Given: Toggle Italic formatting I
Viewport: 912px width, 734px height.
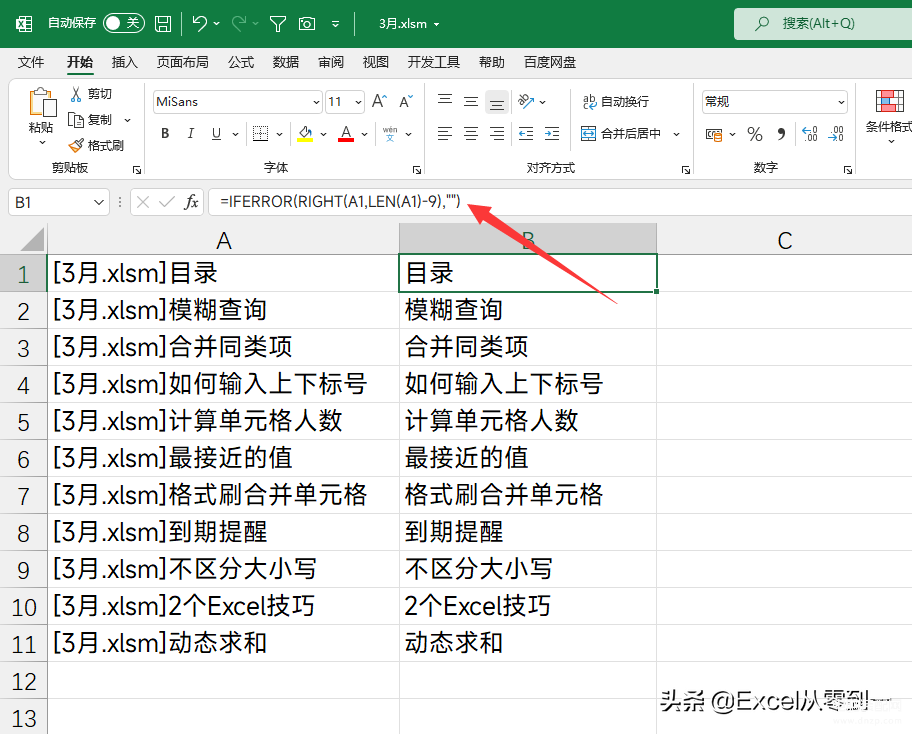Looking at the screenshot, I should pyautogui.click(x=190, y=134).
